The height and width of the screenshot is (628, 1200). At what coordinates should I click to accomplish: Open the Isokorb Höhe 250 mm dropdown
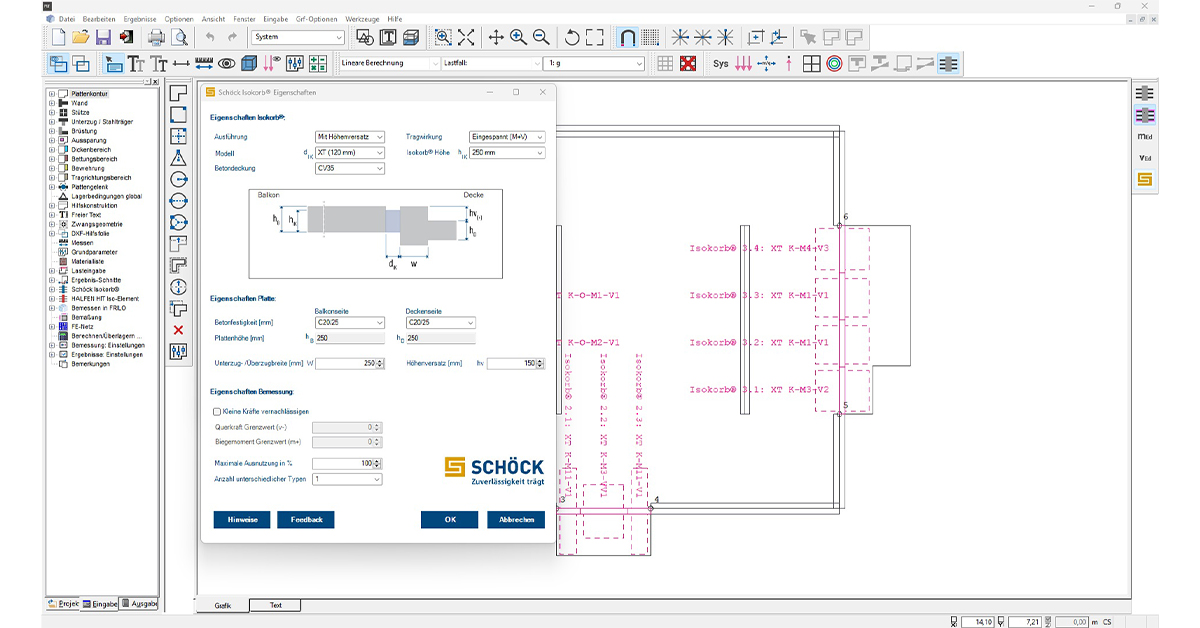pos(506,153)
